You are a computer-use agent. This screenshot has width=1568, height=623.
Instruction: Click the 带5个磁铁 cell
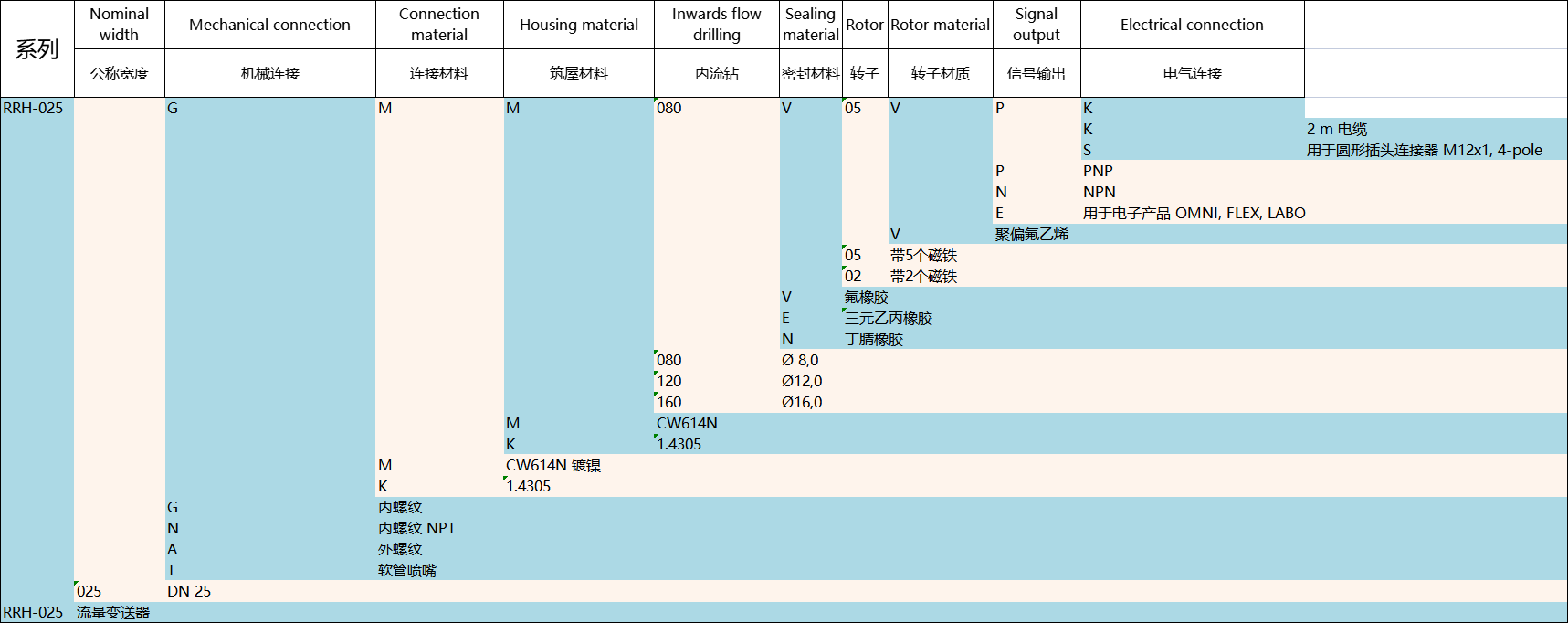click(x=923, y=255)
